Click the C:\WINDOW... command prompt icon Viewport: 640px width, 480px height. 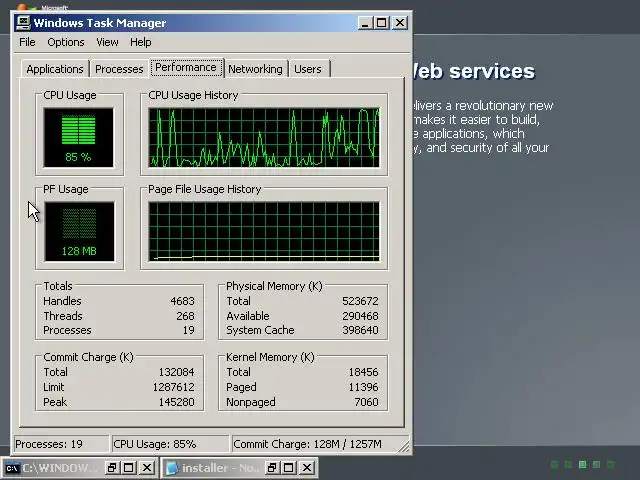[12, 468]
